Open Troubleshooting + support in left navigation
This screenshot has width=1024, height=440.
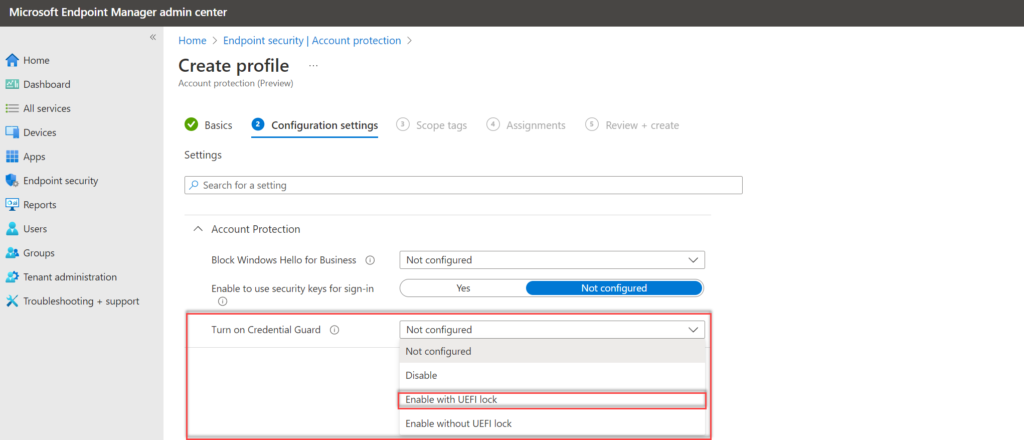click(x=82, y=301)
